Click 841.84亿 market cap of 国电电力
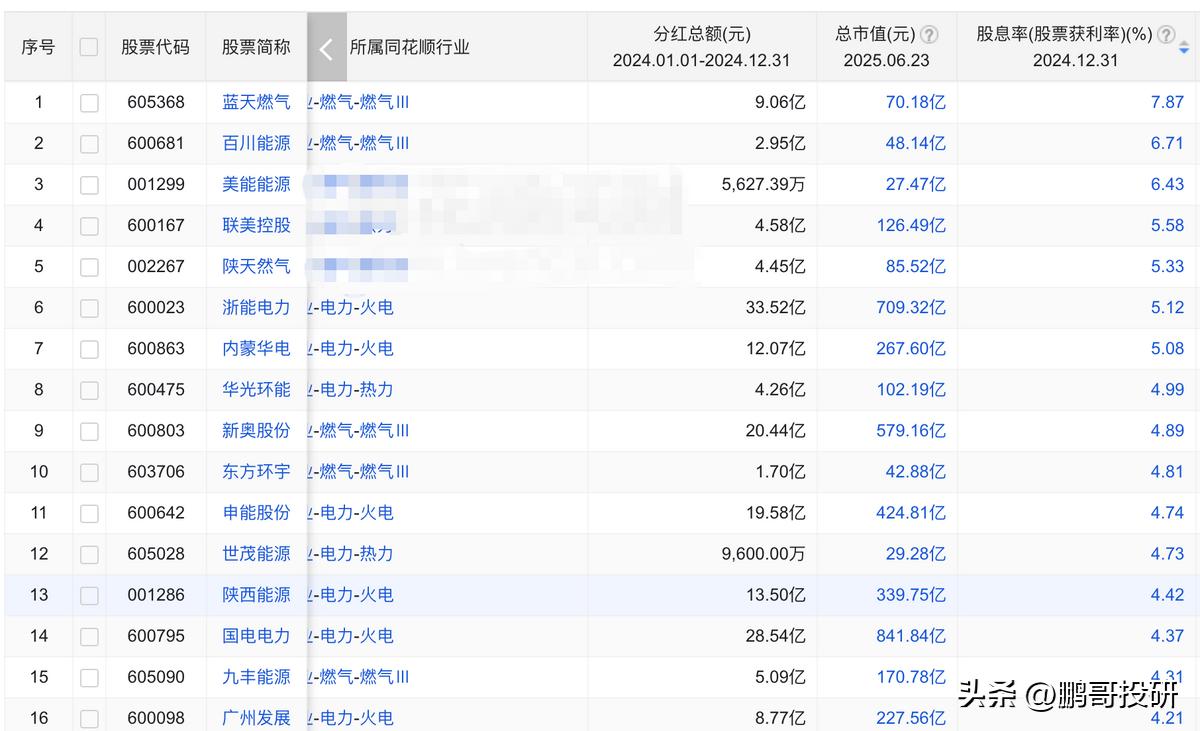Viewport: 1200px width, 731px height. click(x=911, y=635)
